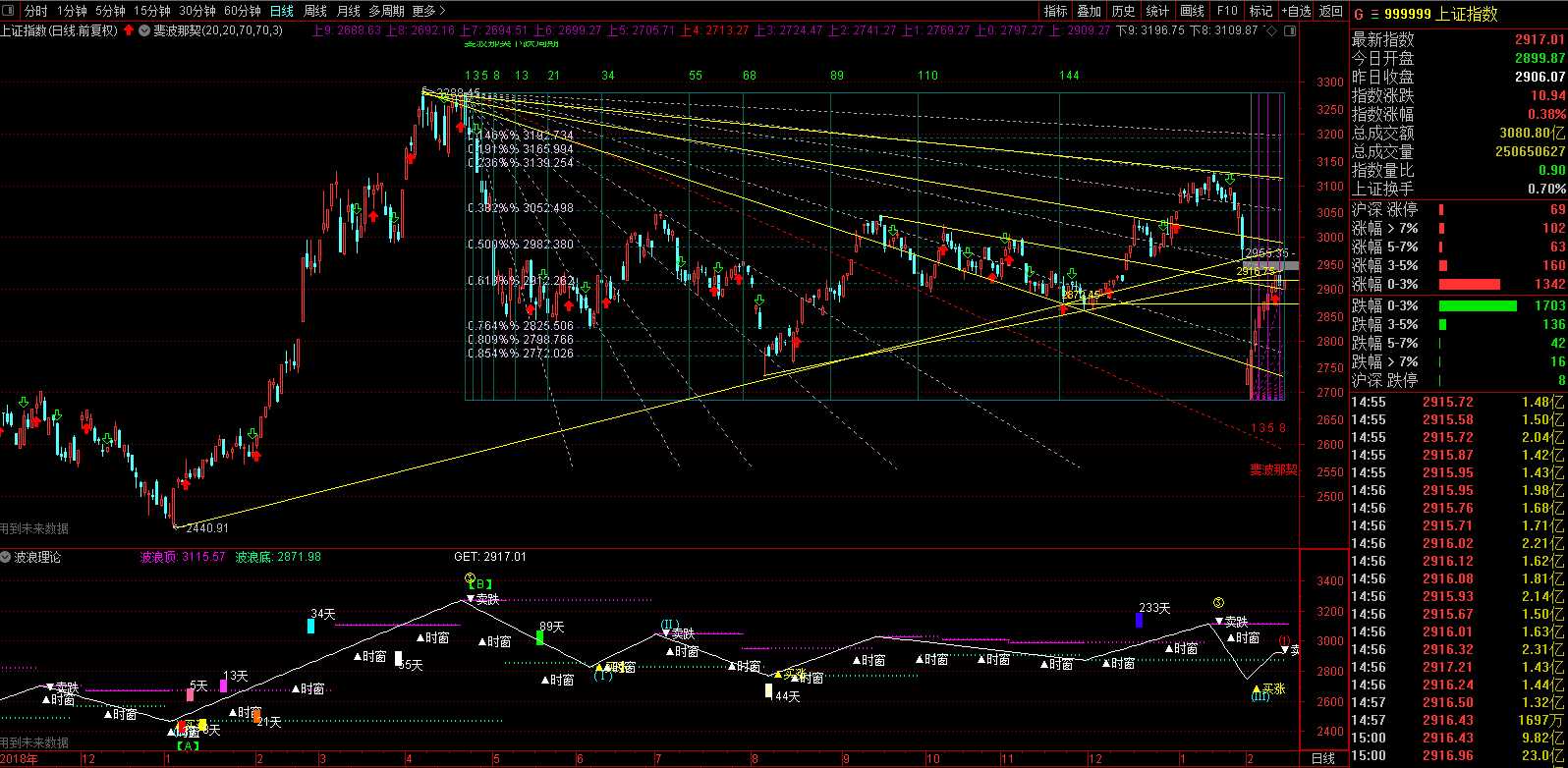Viewport: 1568px width, 768px height.
Task: Click the Fibonacci time marker 144
Action: point(1070,76)
